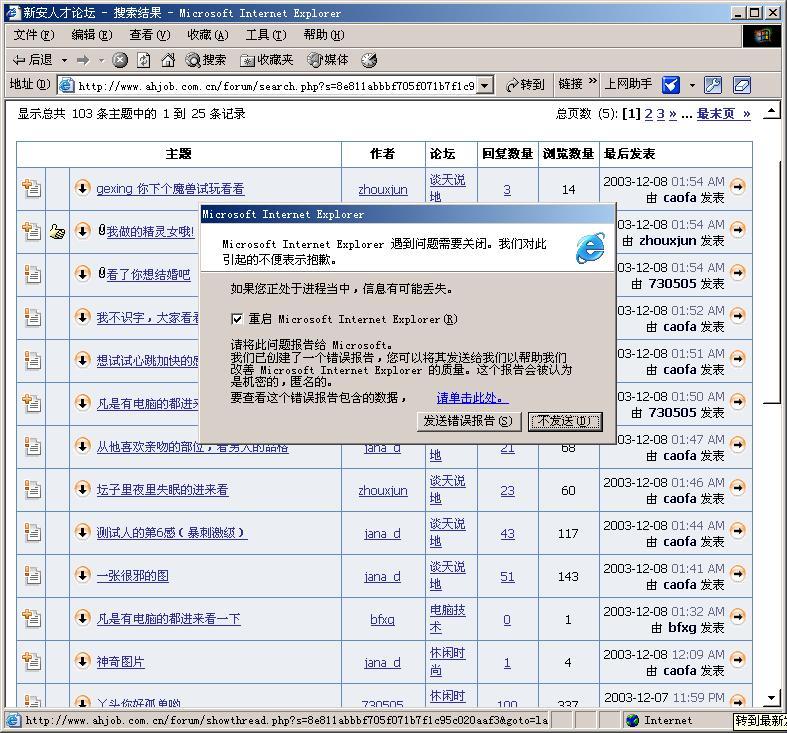Screen dimensions: 787x733
Task: Click thread status icon in gexing row
Action: tap(31, 188)
